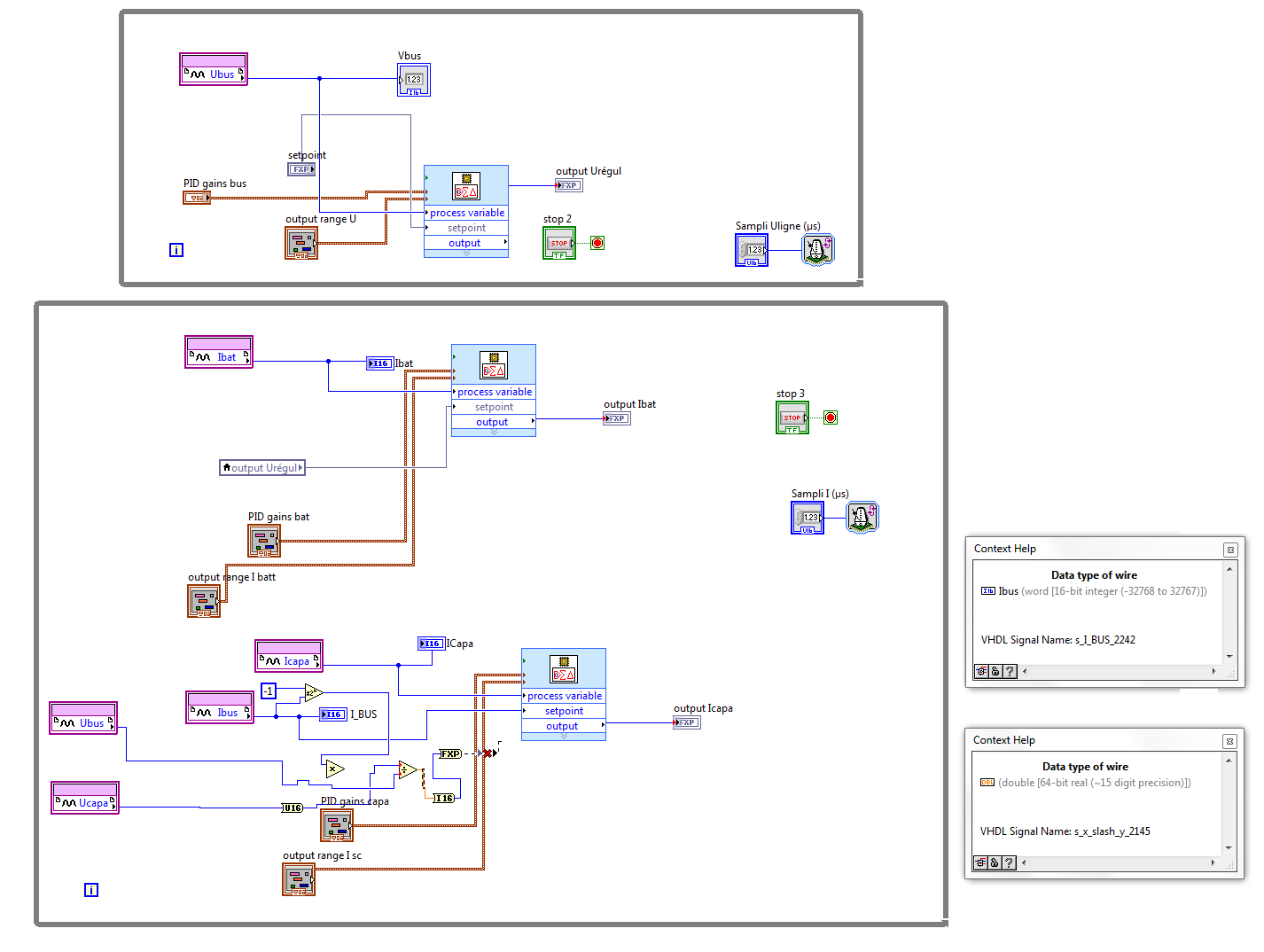
Task: Select the setpoint FXP control terminal in top loop
Action: (301, 169)
